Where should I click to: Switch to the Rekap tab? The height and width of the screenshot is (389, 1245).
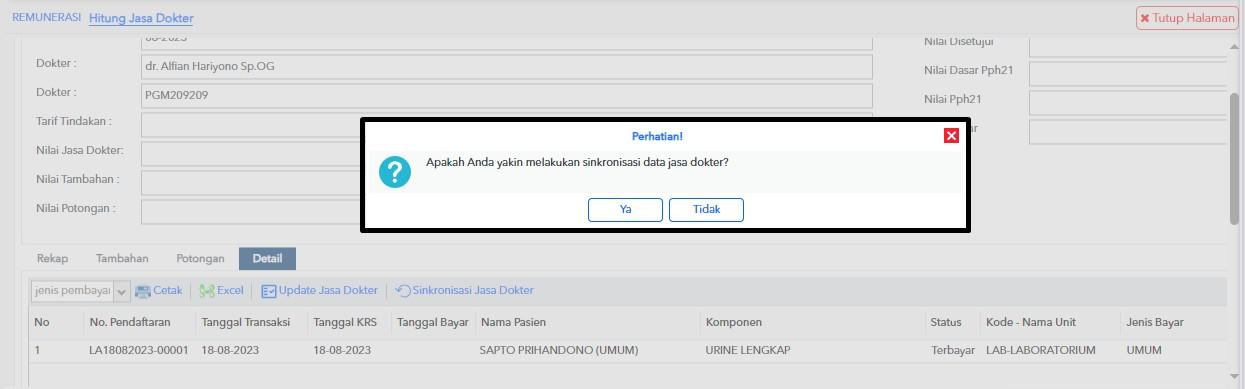[x=52, y=258]
